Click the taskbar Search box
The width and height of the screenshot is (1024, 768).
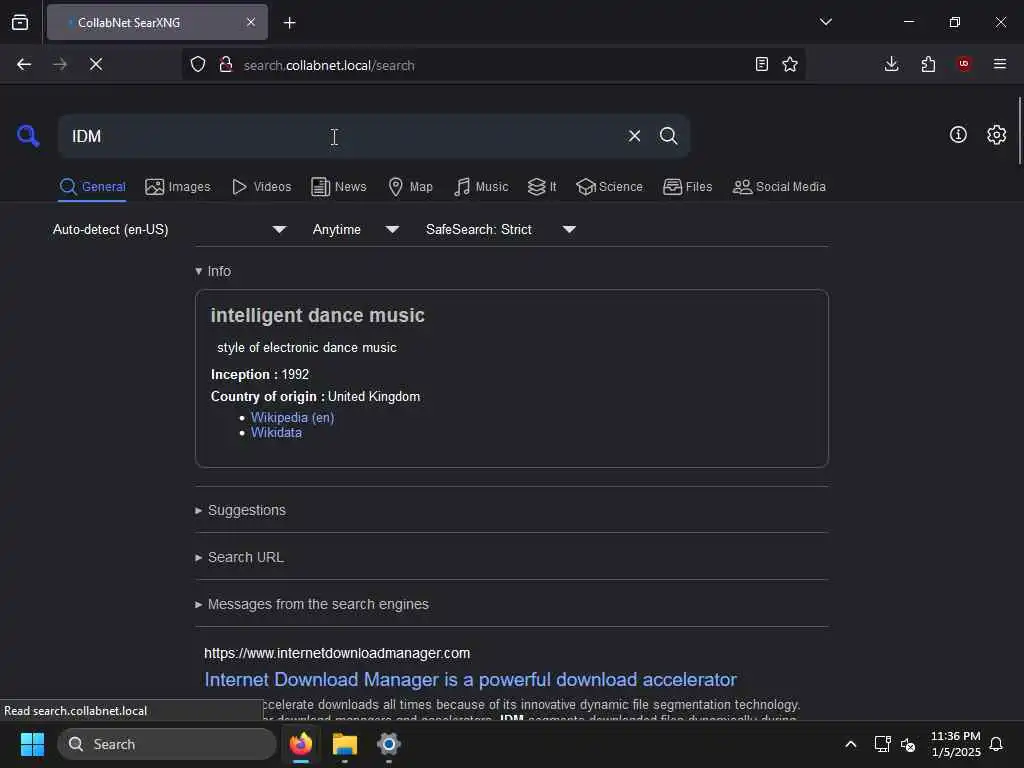click(167, 744)
